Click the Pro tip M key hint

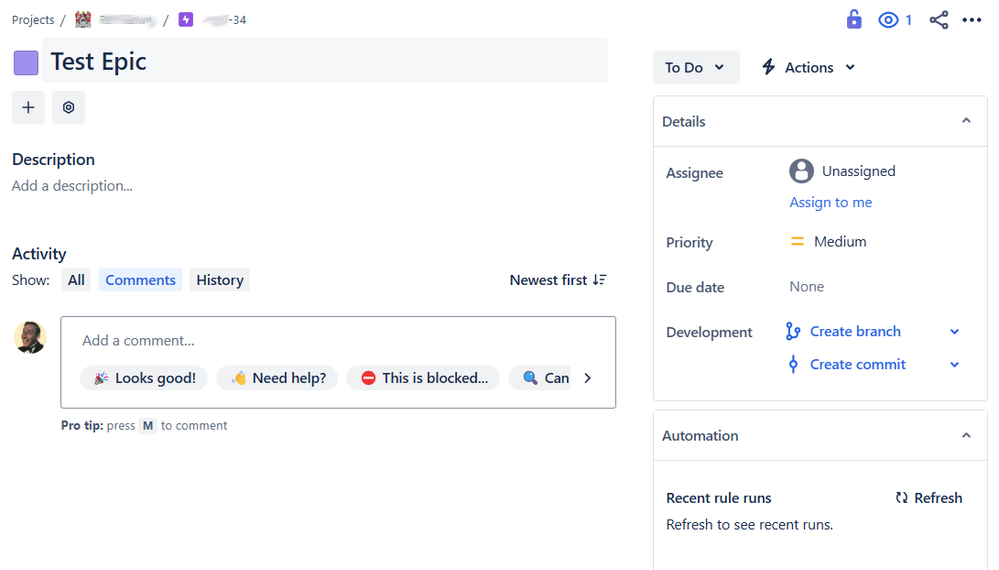point(148,426)
